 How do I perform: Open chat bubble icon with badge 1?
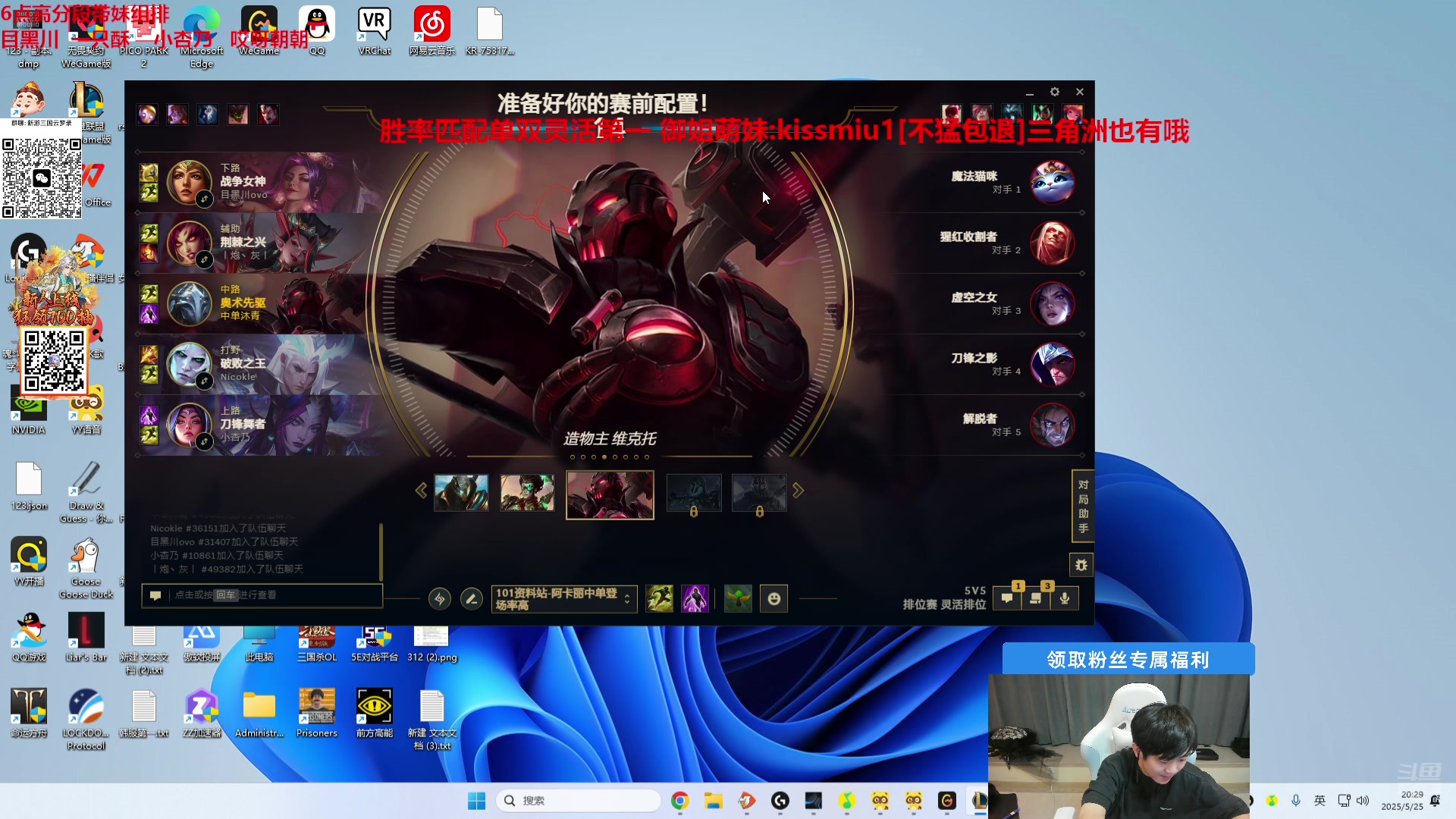1007,598
